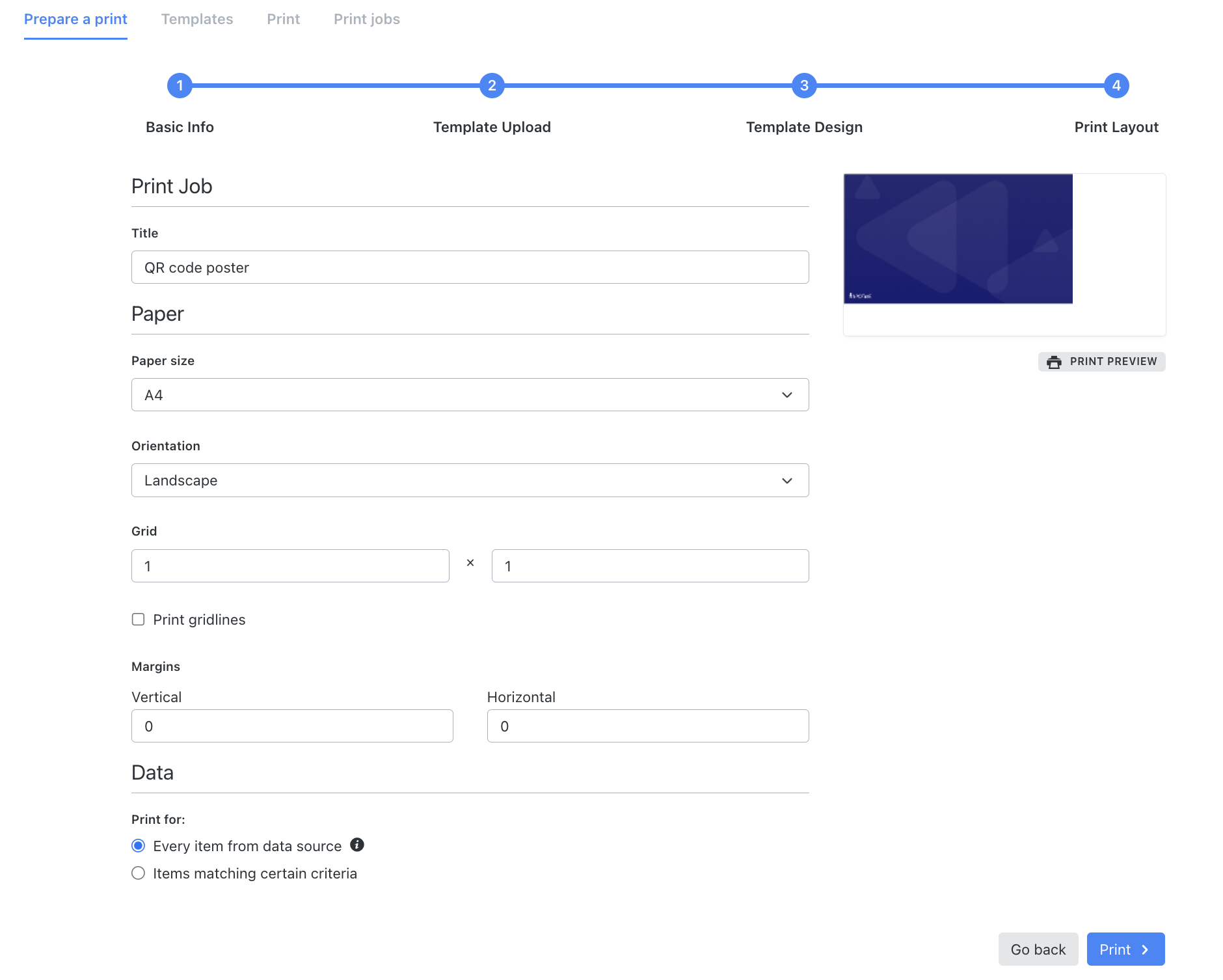Open the Paper size dropdown showing A4
This screenshot has width=1223, height=980.
tap(470, 395)
